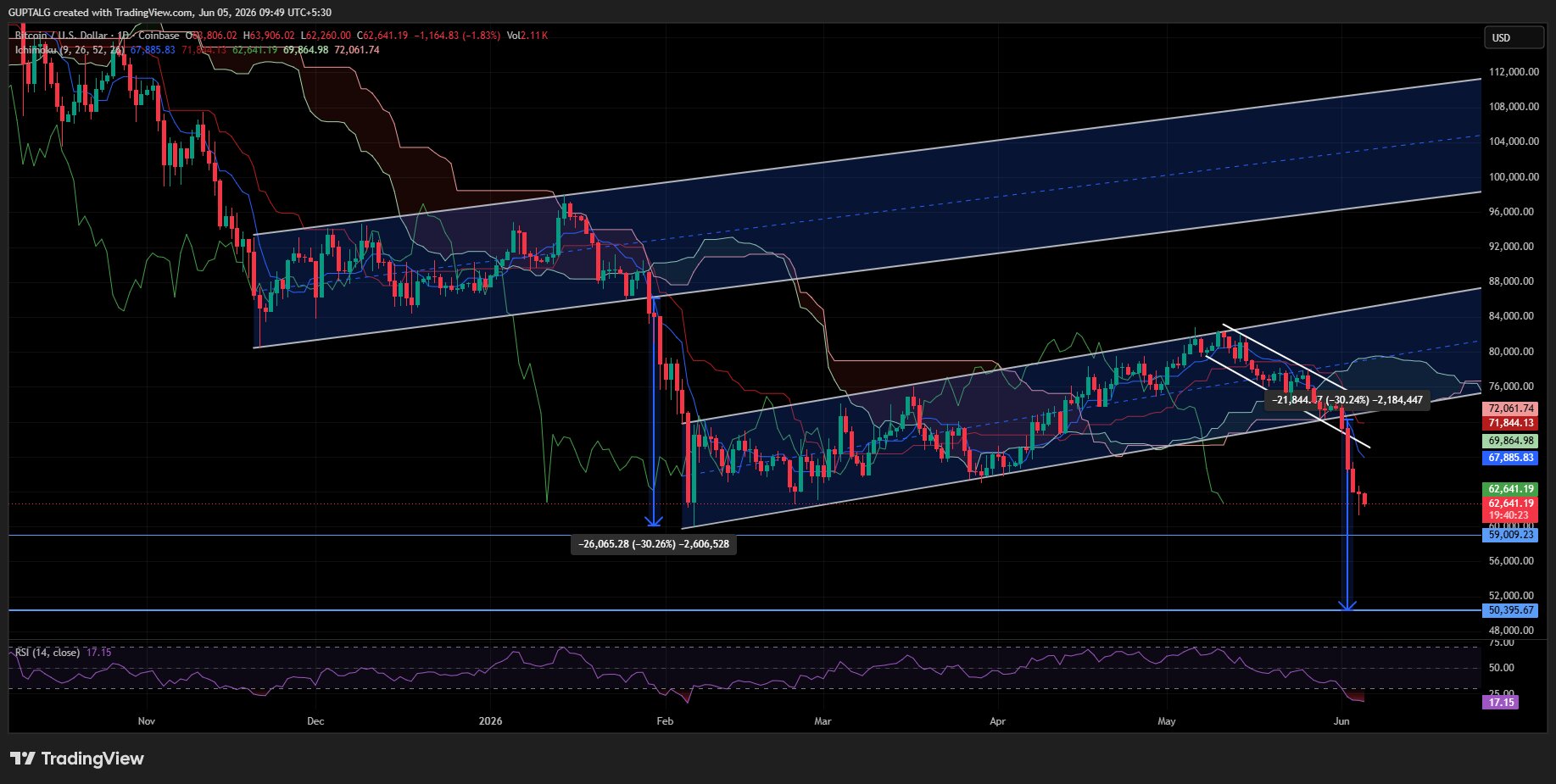Select the RSI (14, close) indicator legend
The height and width of the screenshot is (784, 1556).
(x=47, y=653)
